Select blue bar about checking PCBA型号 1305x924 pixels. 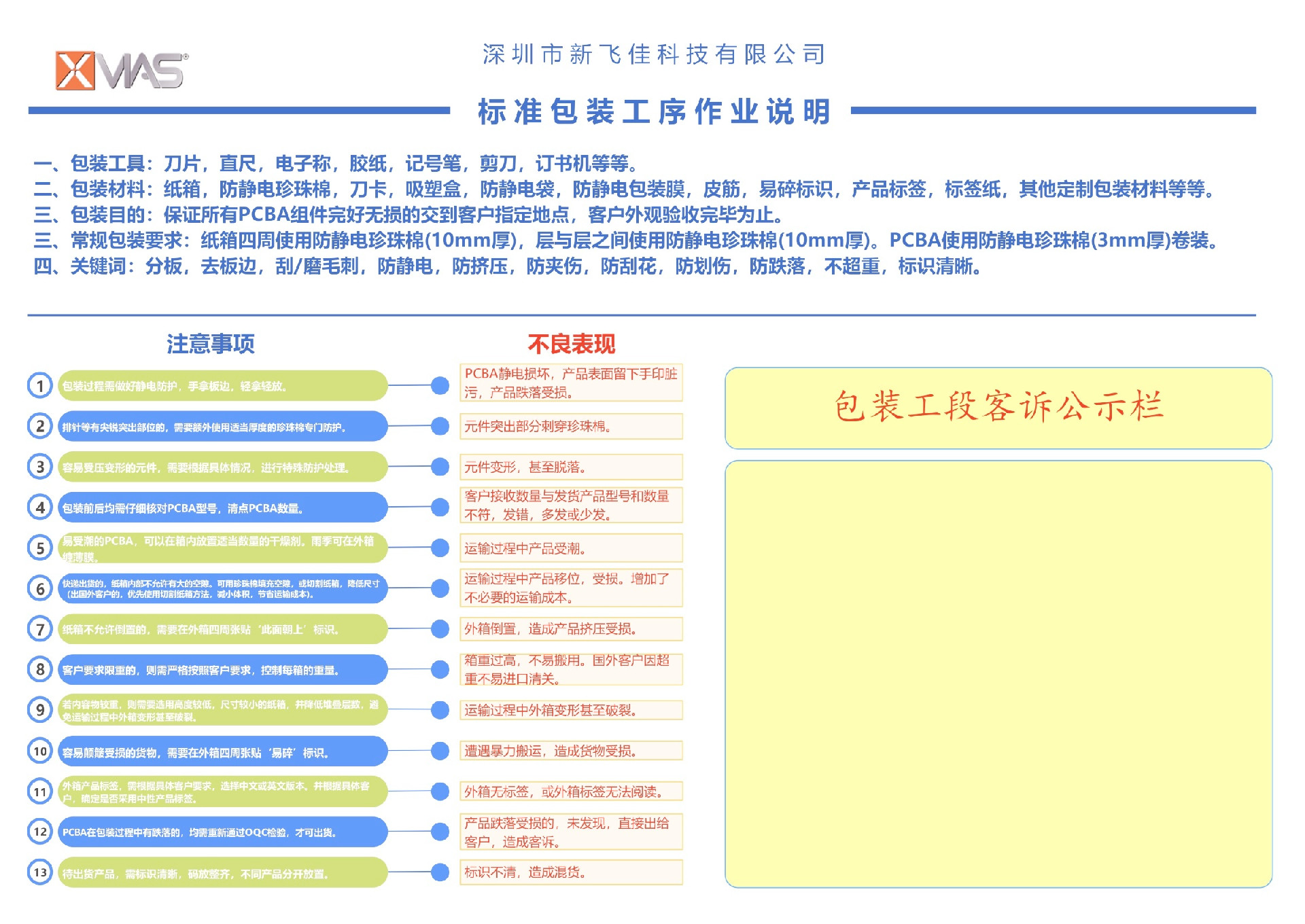coord(222,508)
